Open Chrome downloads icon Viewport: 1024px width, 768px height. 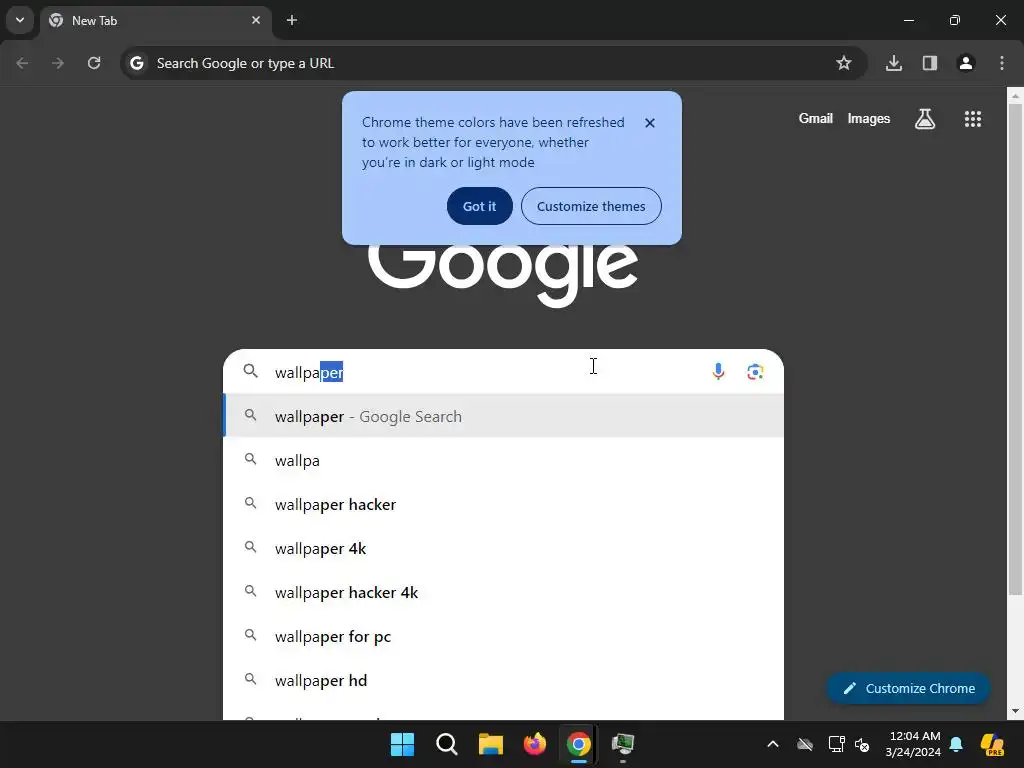(894, 63)
